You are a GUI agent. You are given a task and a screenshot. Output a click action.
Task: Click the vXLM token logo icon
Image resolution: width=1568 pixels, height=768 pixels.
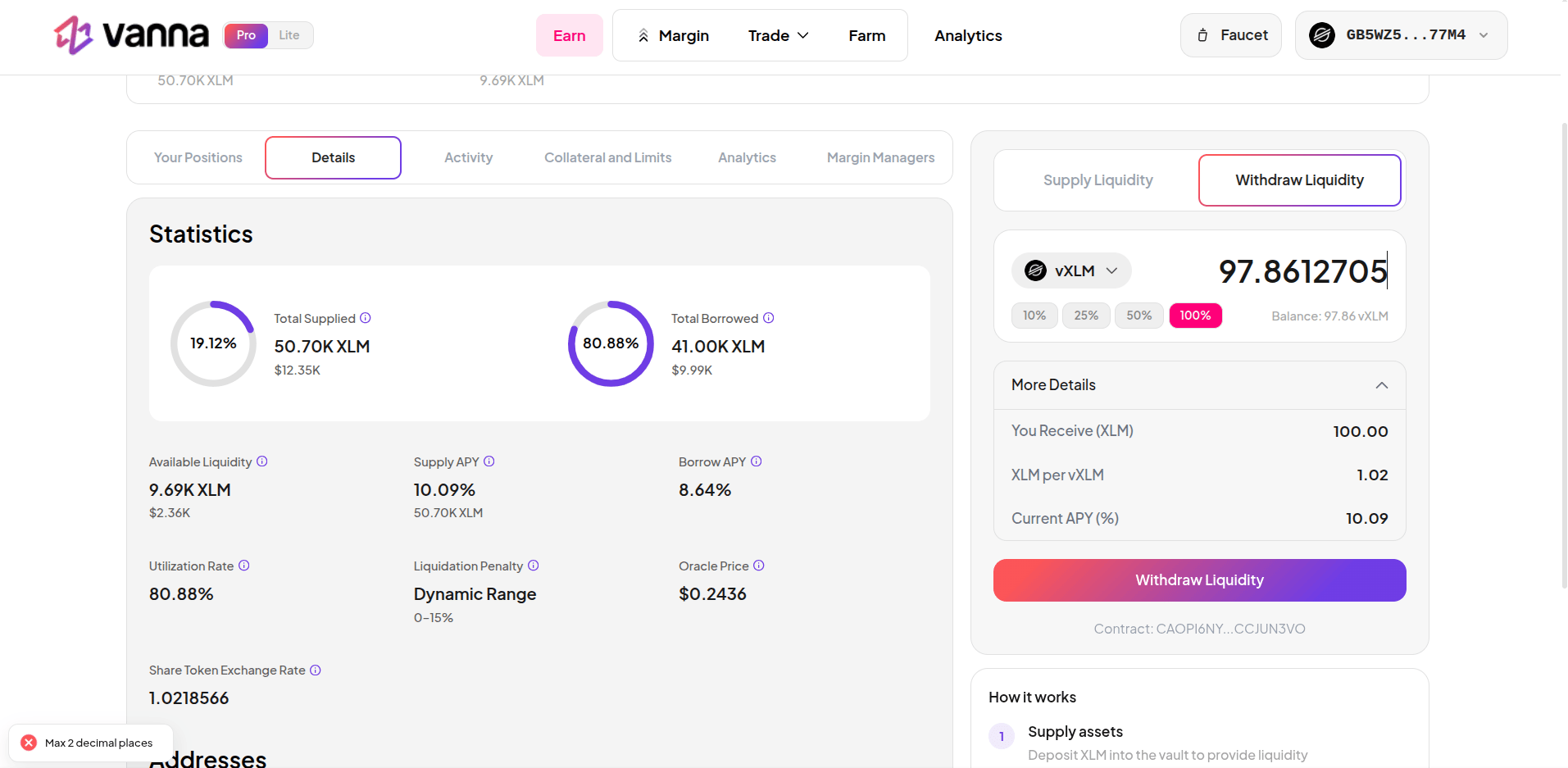[1035, 270]
